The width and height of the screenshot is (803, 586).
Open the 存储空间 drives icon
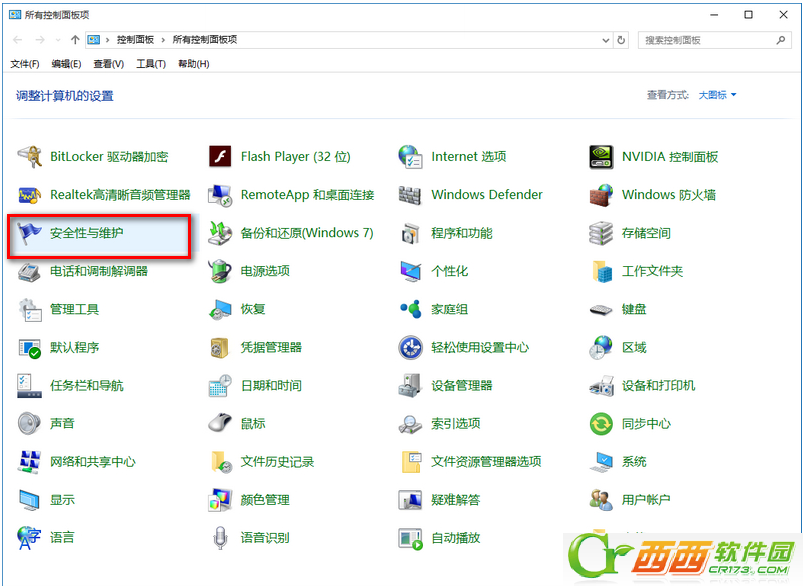(x=601, y=233)
